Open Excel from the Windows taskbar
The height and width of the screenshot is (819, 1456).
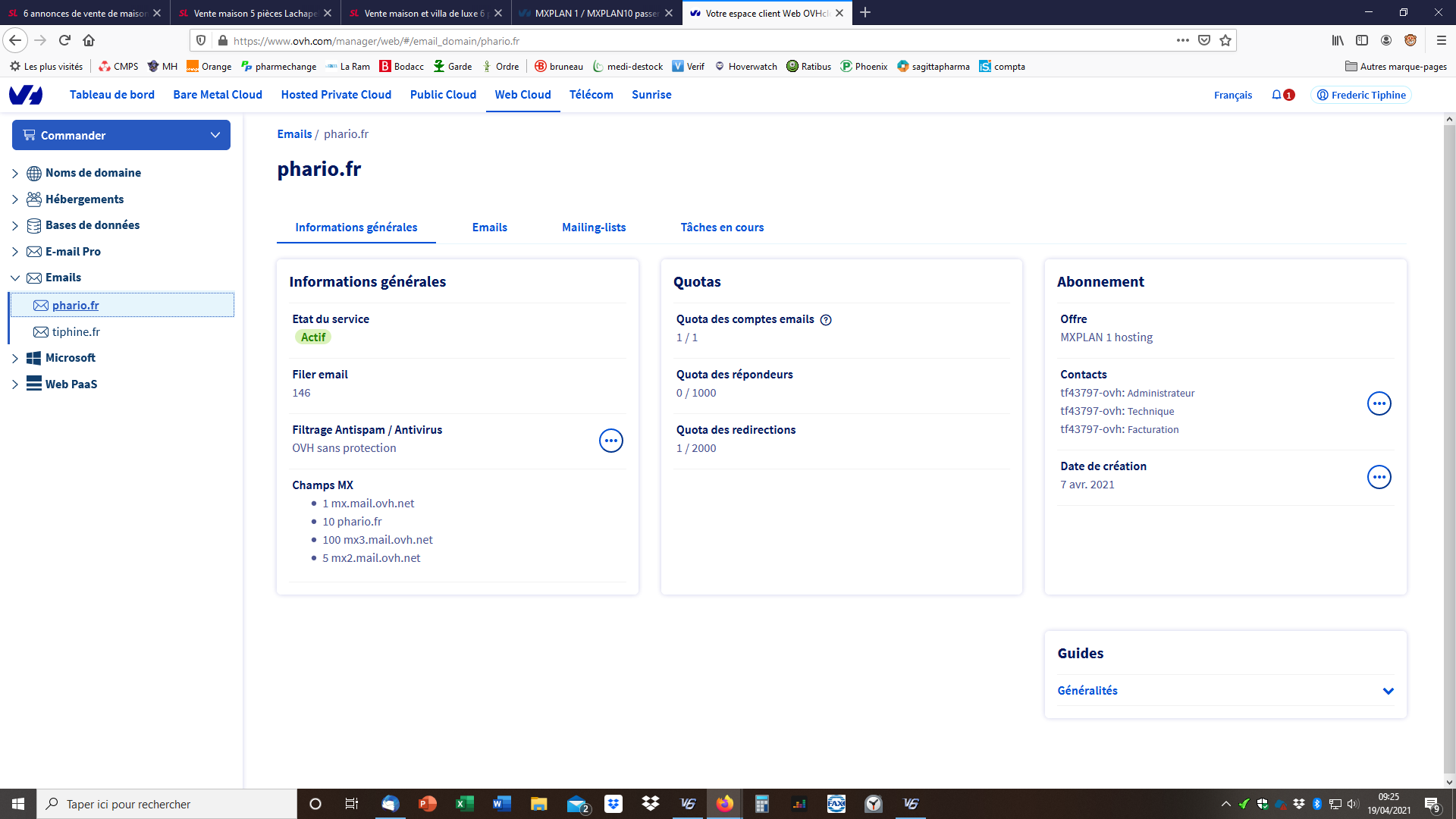pyautogui.click(x=464, y=804)
